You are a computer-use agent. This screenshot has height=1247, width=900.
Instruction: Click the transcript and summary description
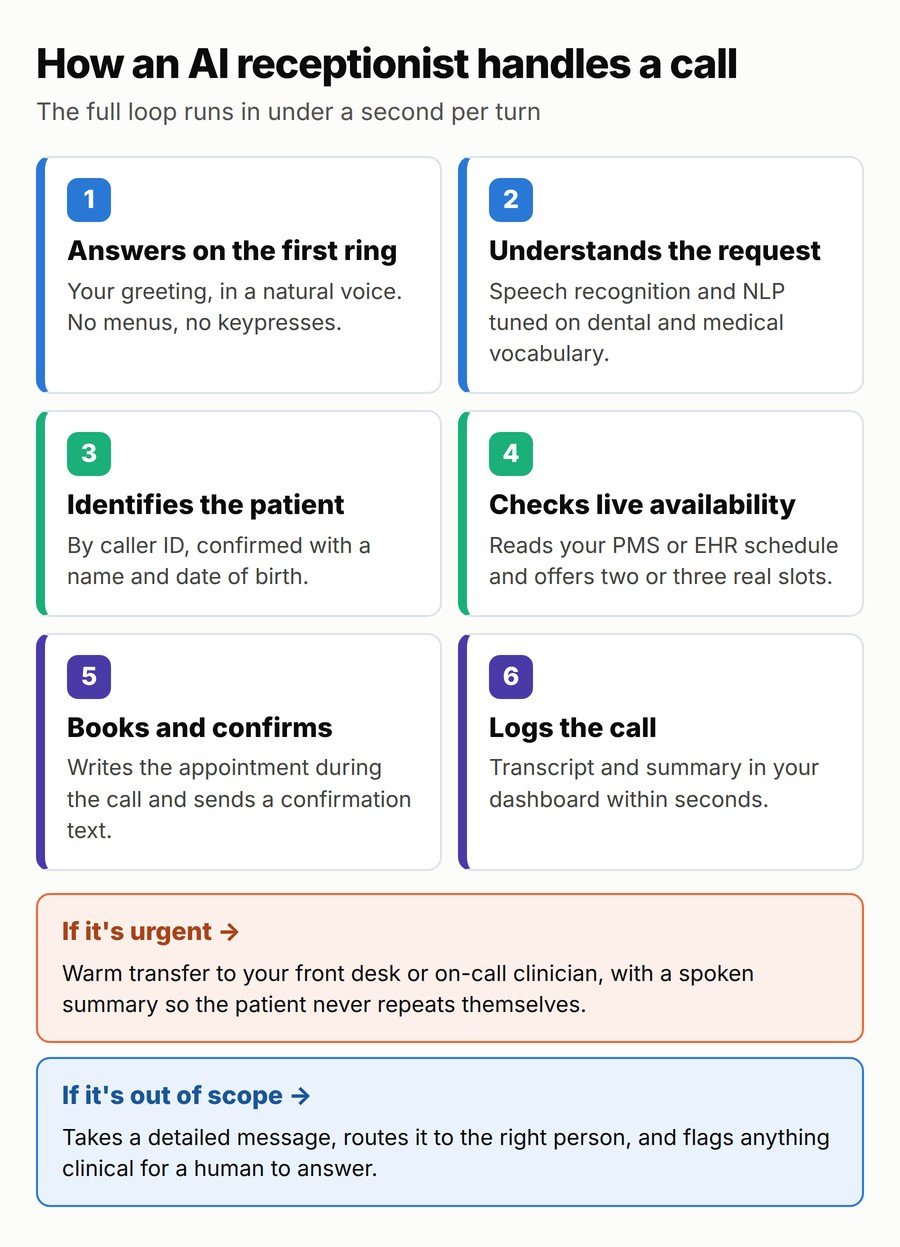pos(654,784)
